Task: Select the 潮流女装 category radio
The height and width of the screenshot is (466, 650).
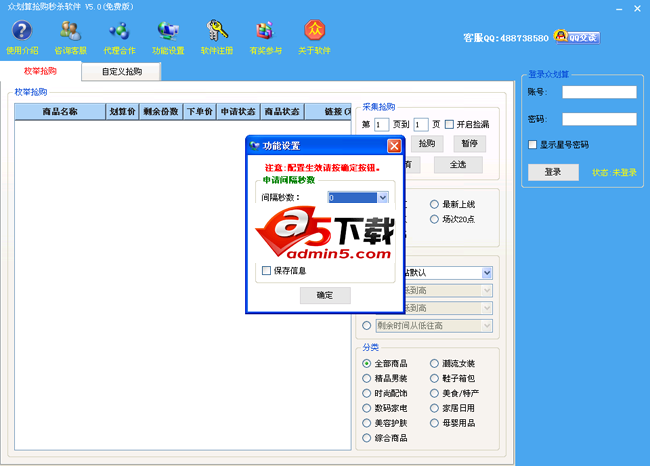Action: coord(434,364)
